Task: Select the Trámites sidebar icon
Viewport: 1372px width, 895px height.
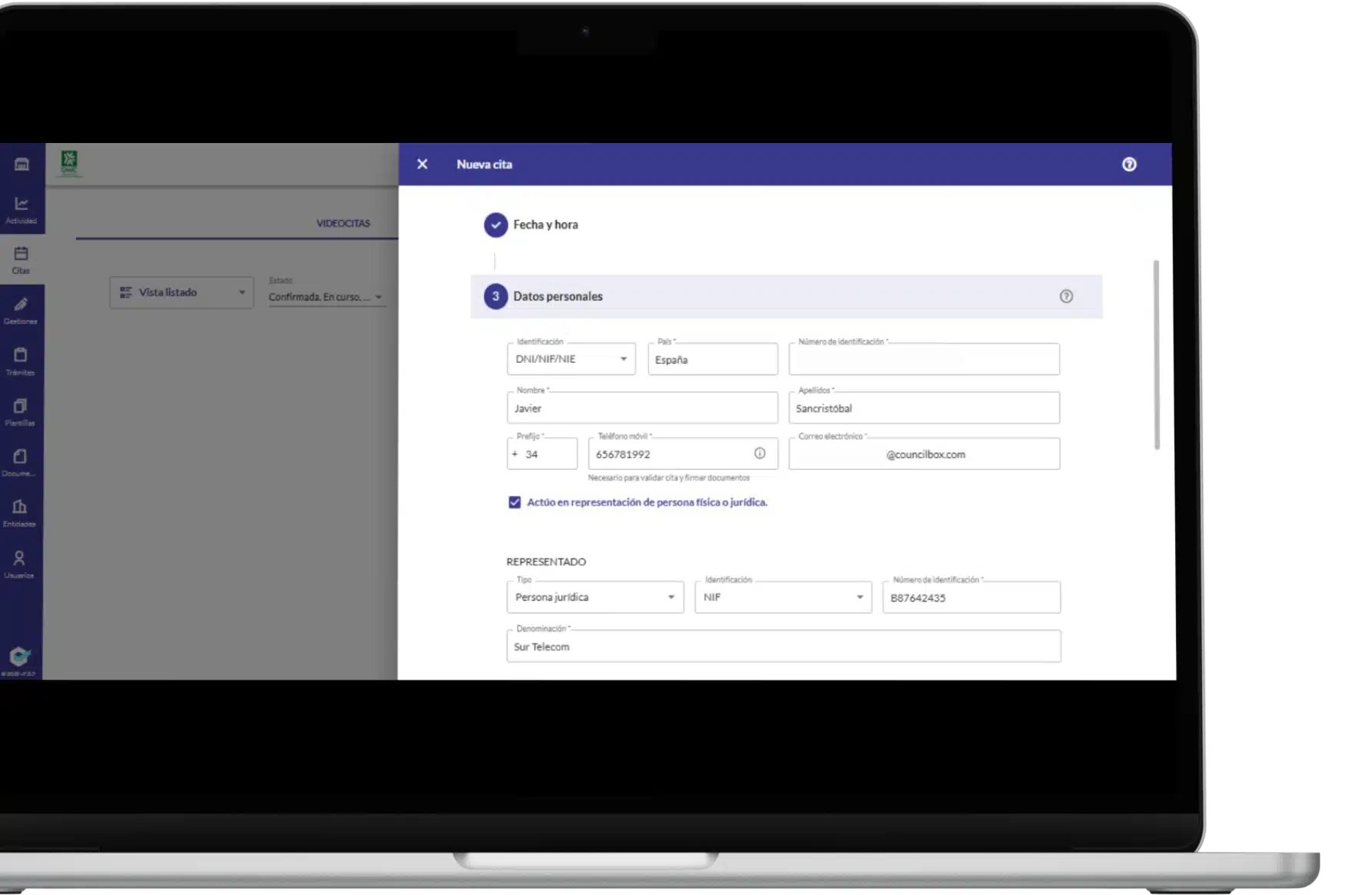Action: coord(21,361)
